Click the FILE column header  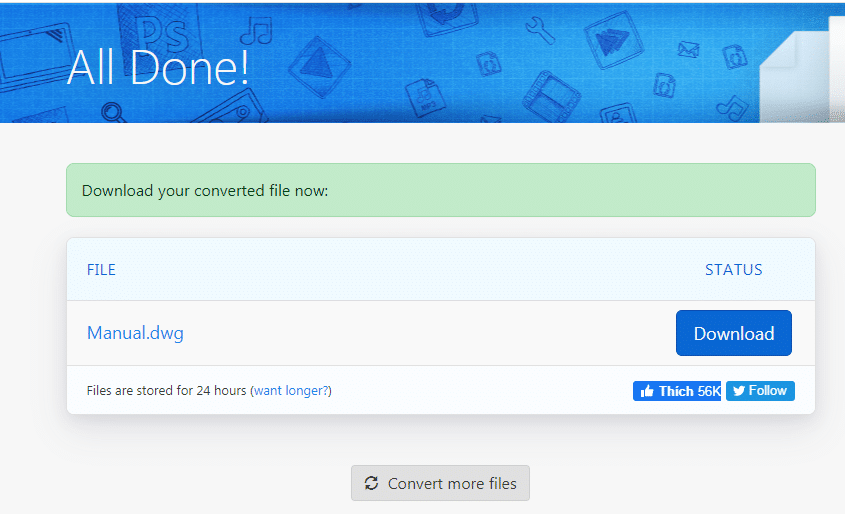click(x=101, y=270)
